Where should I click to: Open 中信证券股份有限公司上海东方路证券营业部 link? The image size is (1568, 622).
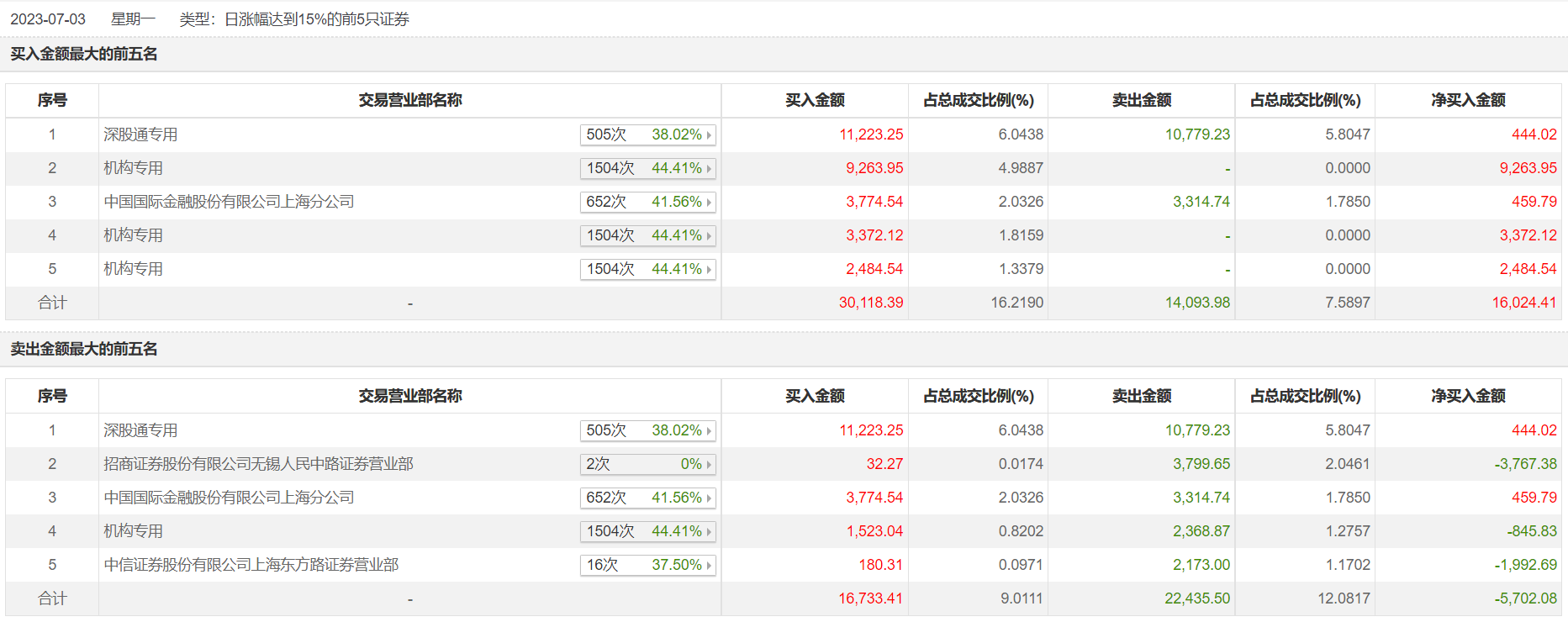(x=251, y=565)
